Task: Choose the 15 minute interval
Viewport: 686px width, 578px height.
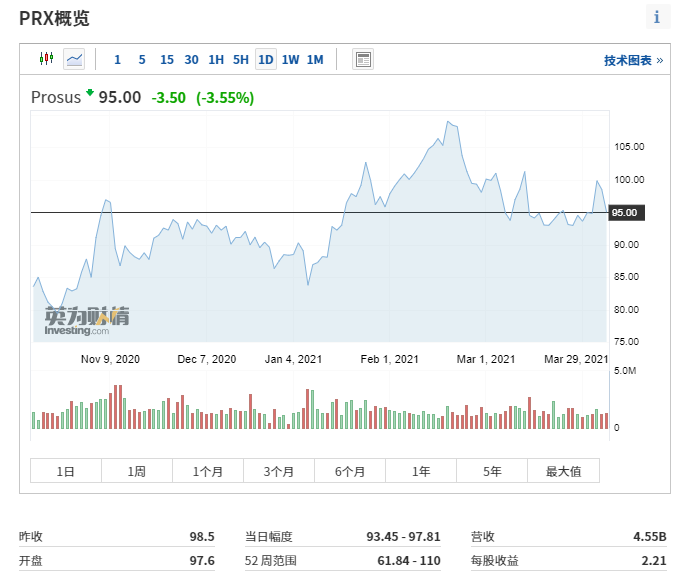Action: tap(166, 60)
